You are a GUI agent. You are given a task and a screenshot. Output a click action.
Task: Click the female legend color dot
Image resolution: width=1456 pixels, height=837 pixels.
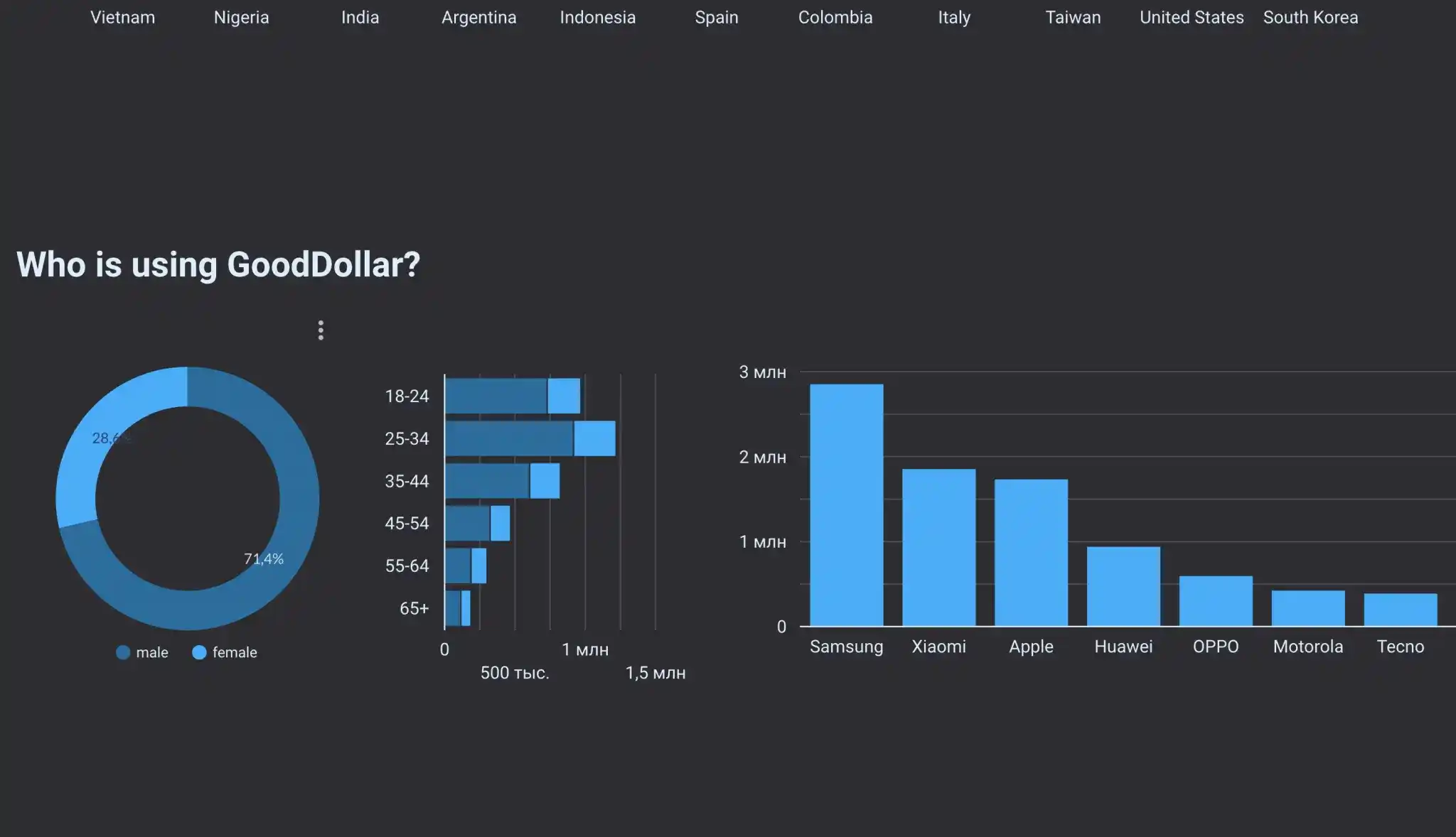199,652
